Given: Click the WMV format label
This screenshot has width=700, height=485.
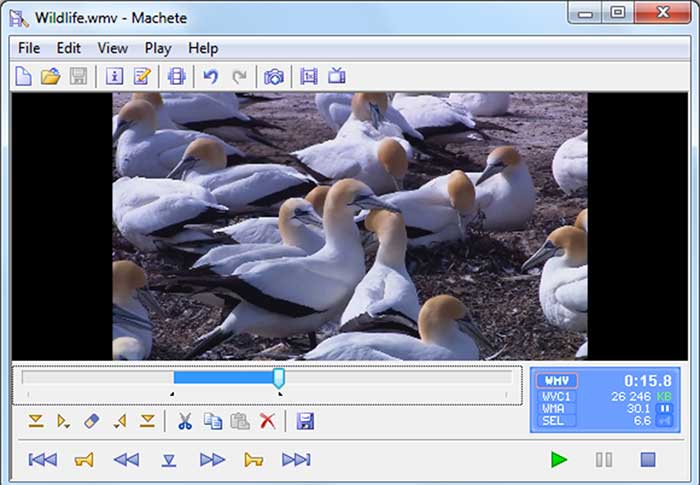Looking at the screenshot, I should point(557,380).
